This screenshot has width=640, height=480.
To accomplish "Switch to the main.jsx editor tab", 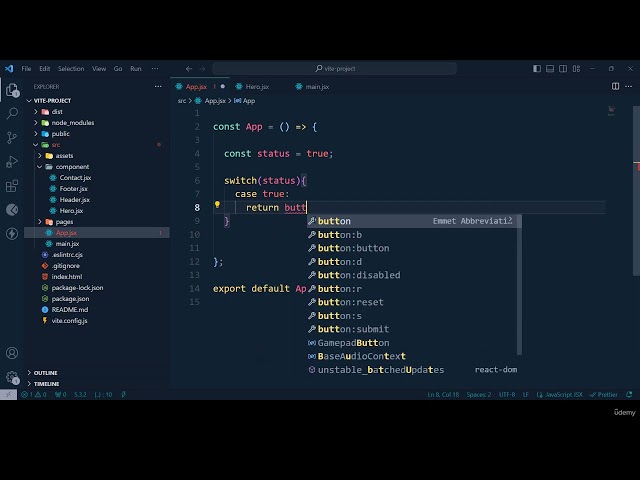I will pos(317,87).
